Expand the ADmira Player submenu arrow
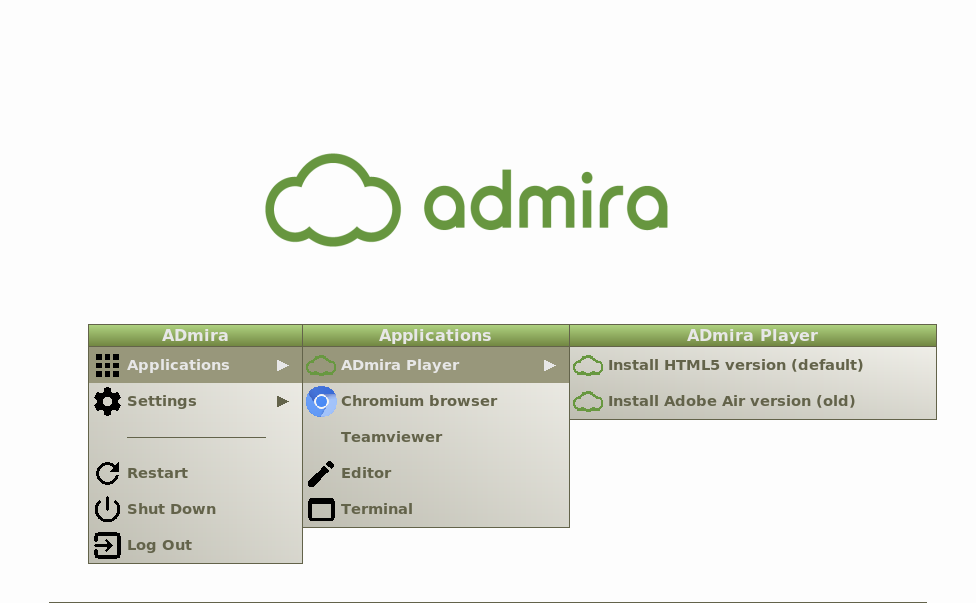This screenshot has height=603, width=976. [550, 365]
